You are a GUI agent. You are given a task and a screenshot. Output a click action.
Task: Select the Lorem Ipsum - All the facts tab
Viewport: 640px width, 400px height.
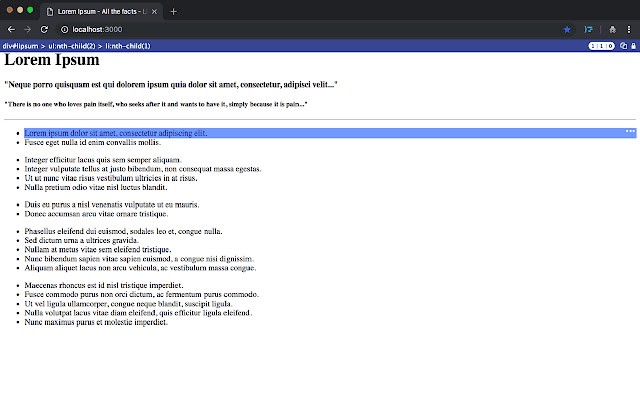(101, 12)
